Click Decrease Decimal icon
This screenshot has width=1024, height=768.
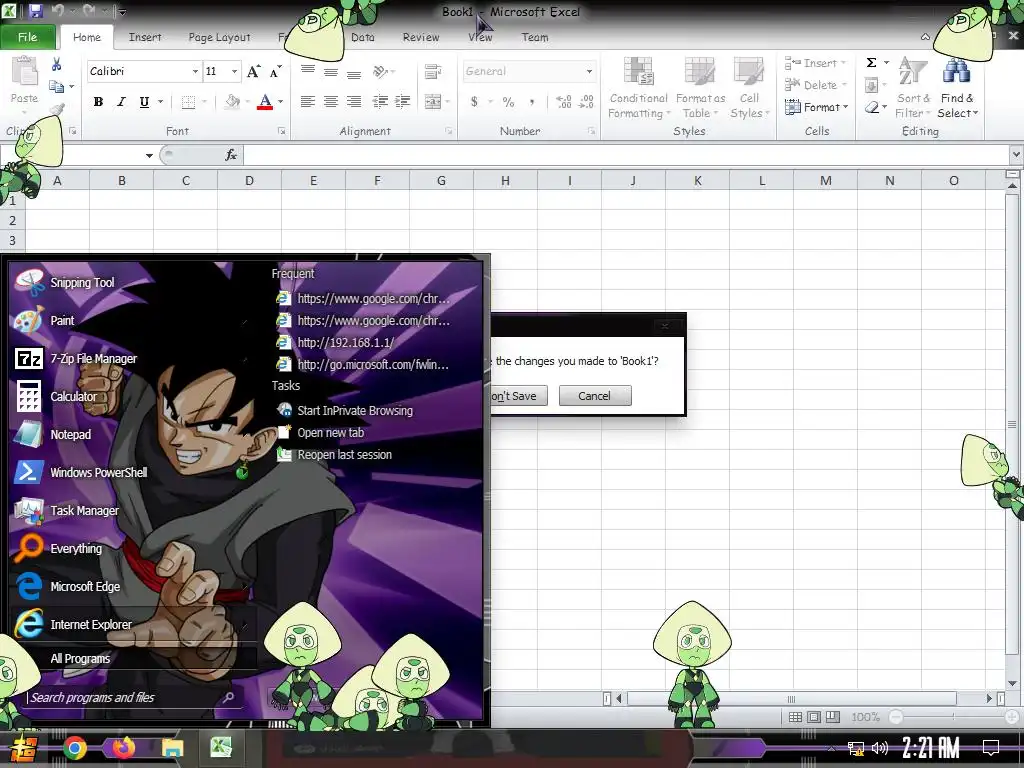pos(586,102)
